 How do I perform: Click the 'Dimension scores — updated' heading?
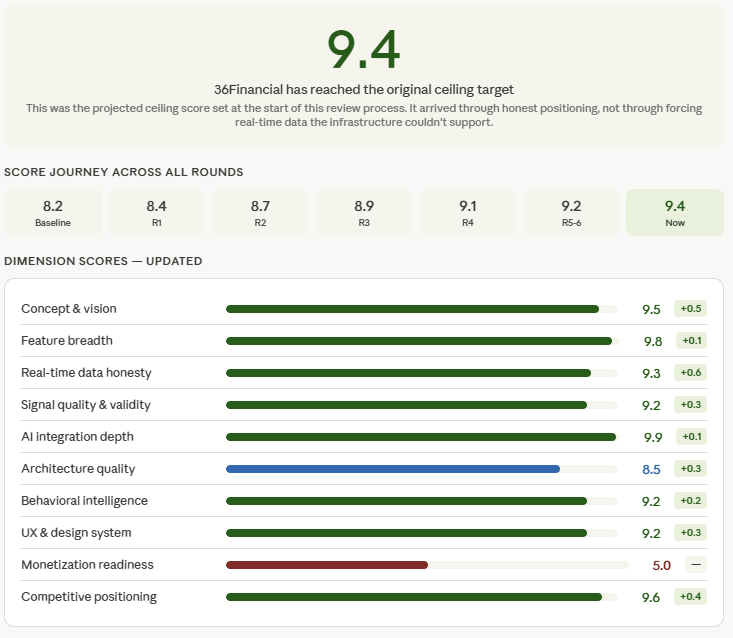point(103,261)
